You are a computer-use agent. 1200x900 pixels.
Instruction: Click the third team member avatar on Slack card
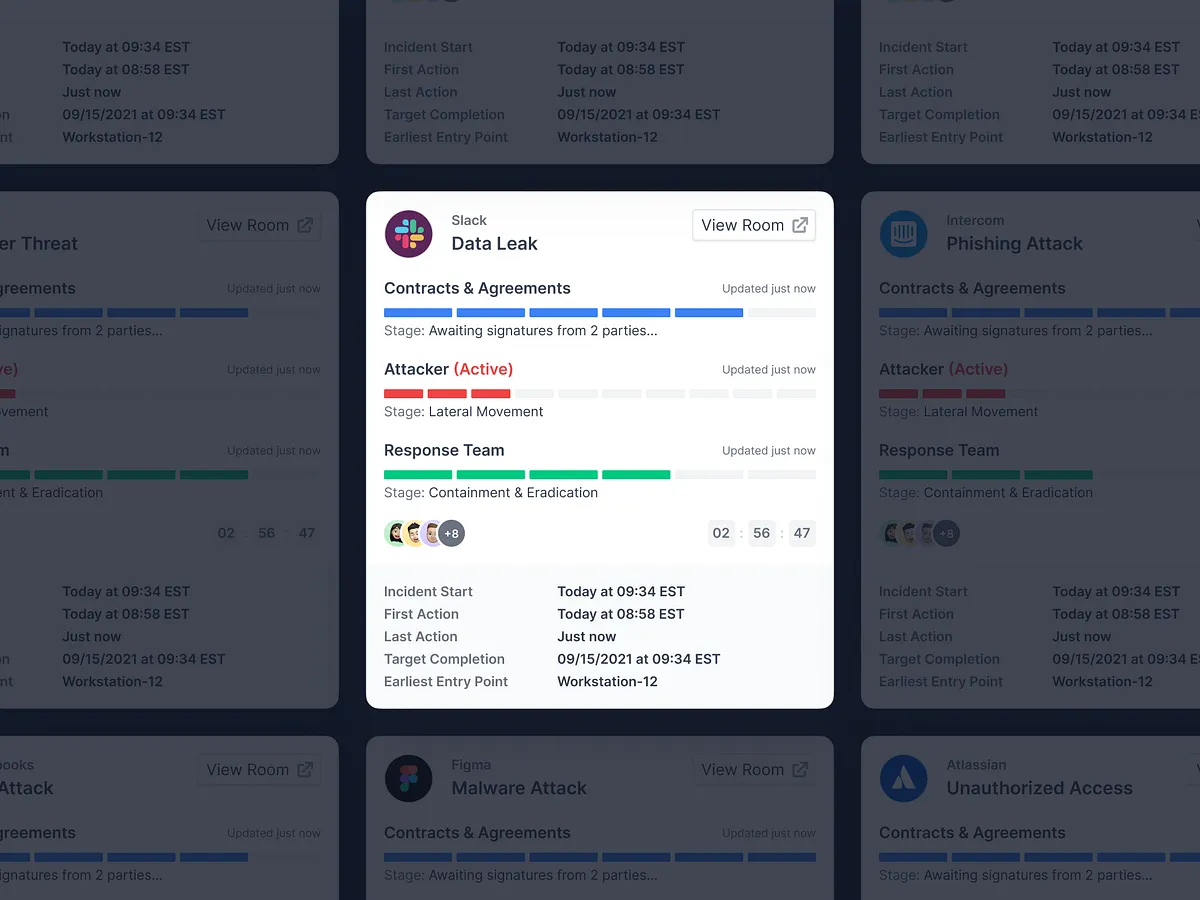click(433, 533)
